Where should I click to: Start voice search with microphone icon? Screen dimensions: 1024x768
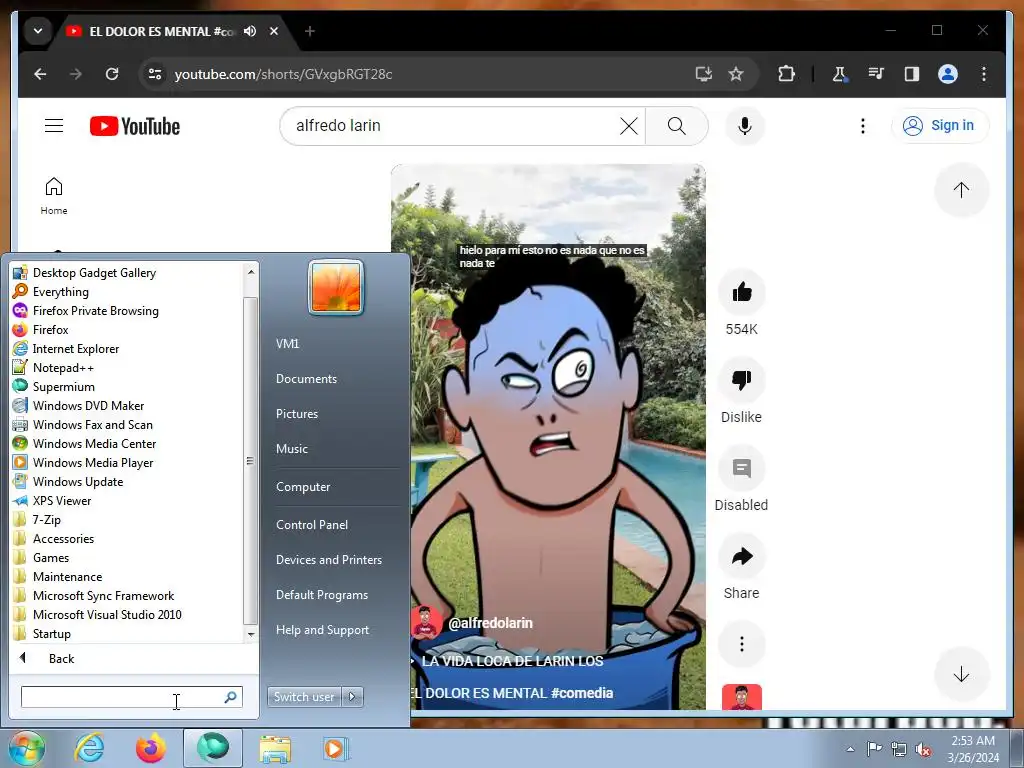click(x=744, y=125)
